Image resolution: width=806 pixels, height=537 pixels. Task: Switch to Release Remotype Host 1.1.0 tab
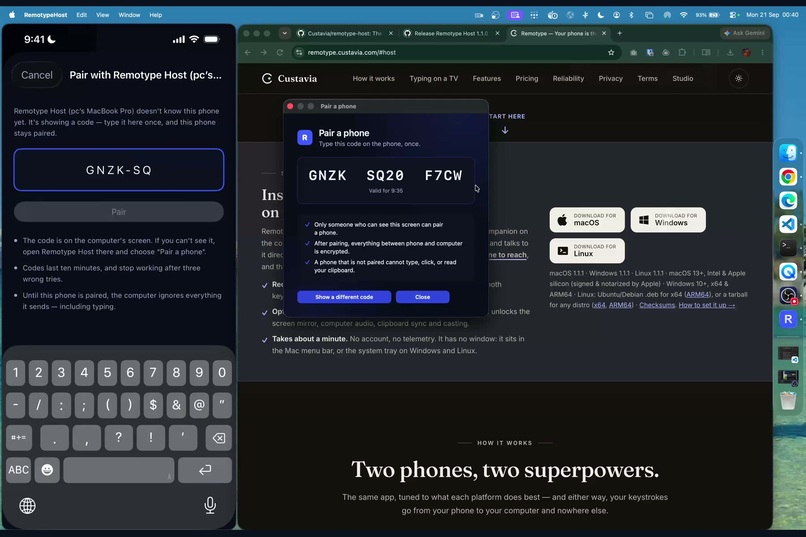[x=451, y=33]
